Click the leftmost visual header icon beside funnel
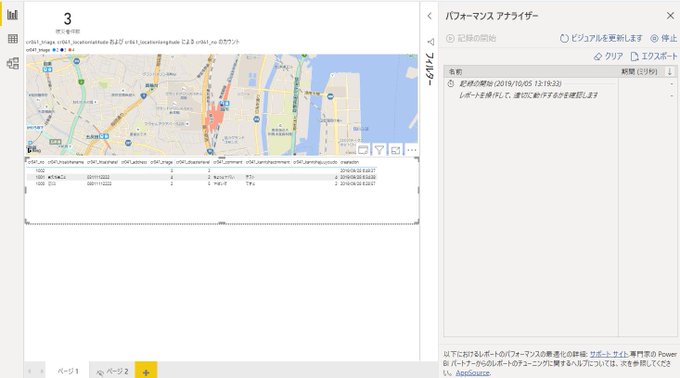680x378 pixels. click(363, 150)
